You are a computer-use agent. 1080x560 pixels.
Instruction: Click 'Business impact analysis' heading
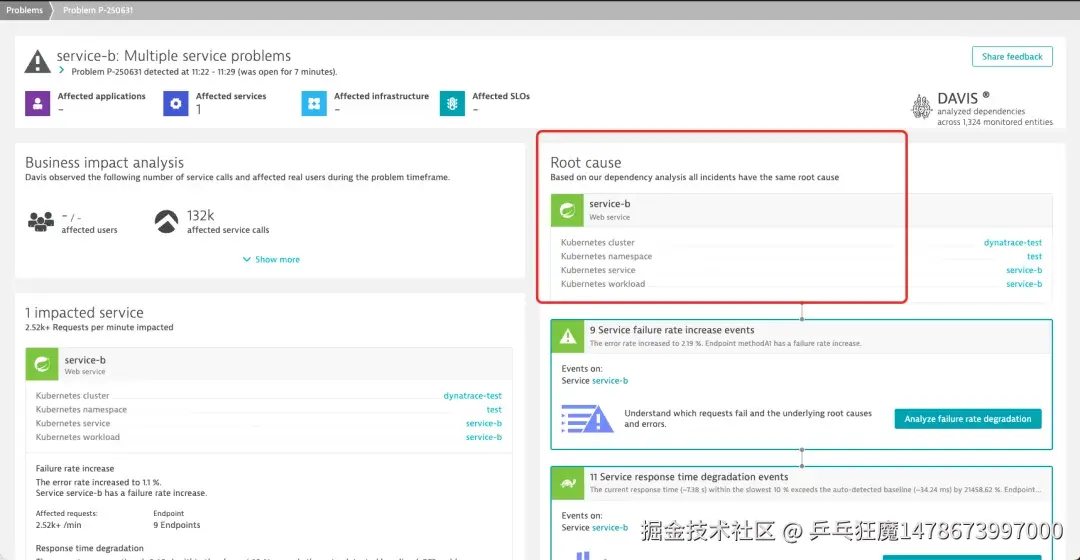(105, 163)
